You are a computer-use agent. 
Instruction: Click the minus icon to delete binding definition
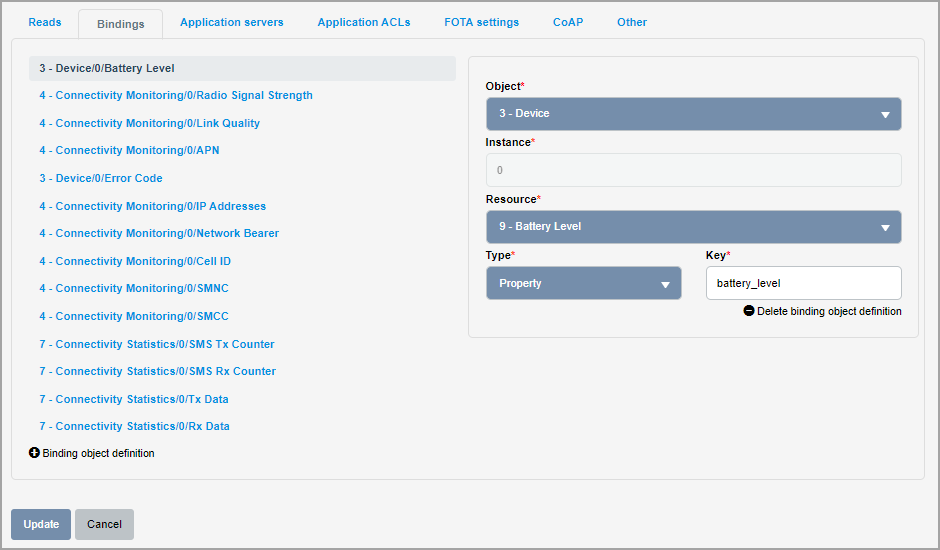click(749, 311)
